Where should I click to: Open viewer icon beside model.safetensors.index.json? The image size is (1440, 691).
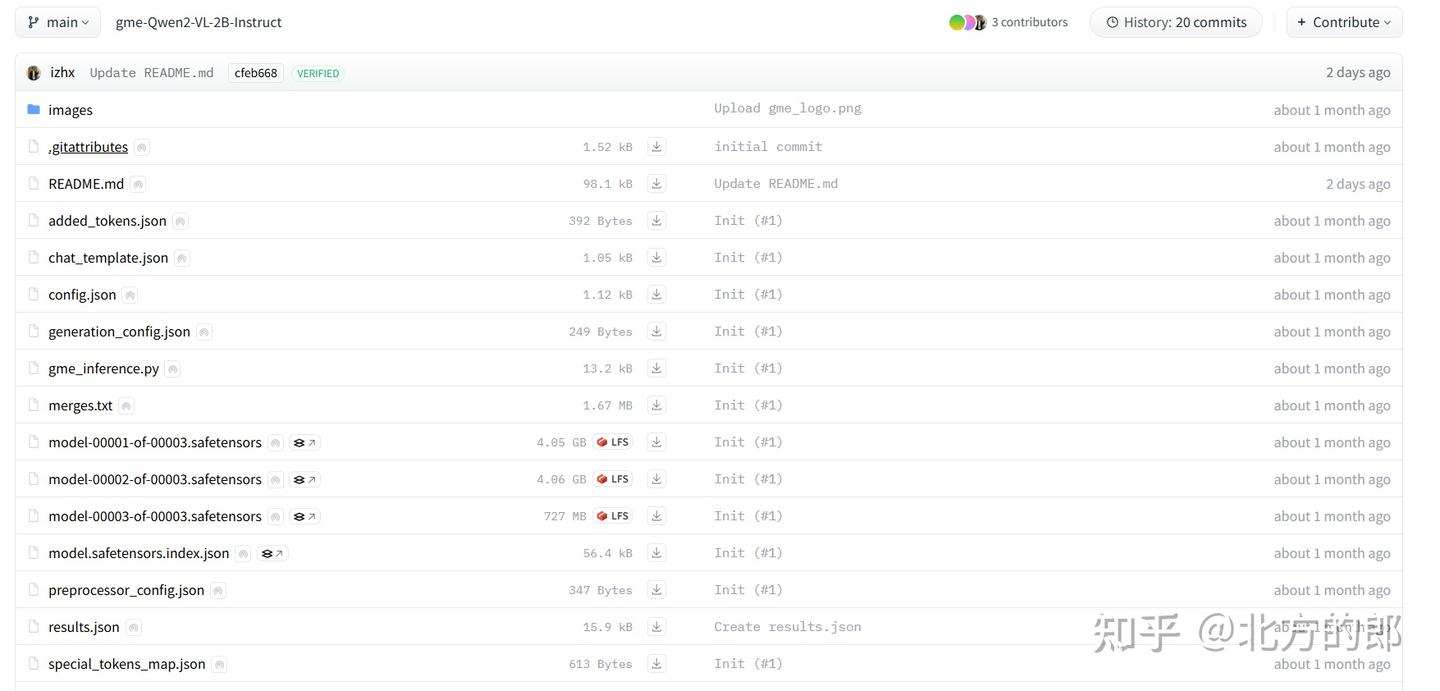272,554
